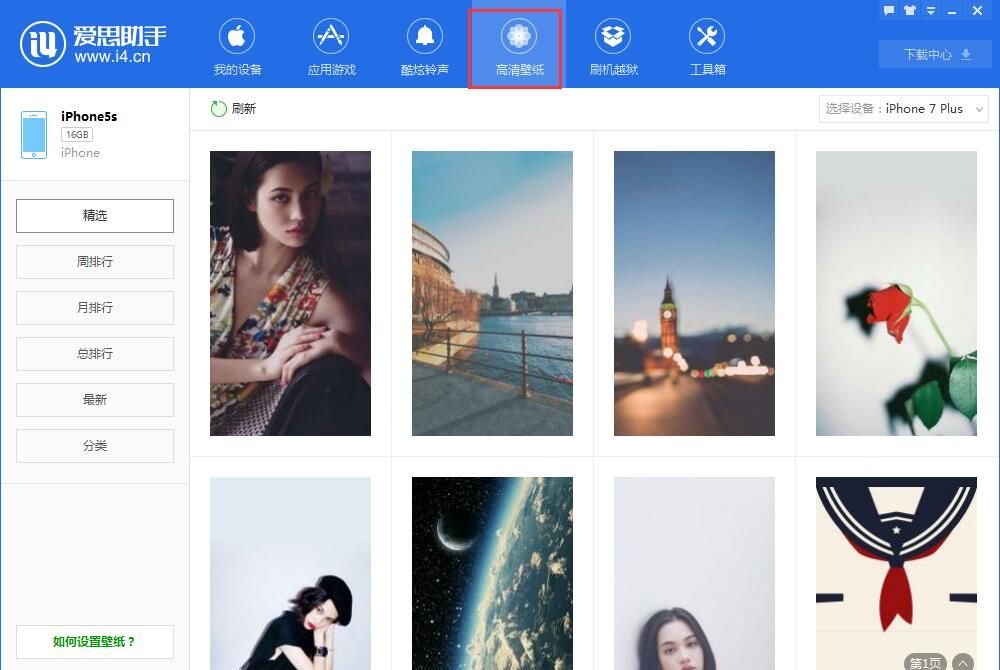Open feedback via the chat bubble icon
Image resolution: width=1000 pixels, height=670 pixels.
tap(890, 10)
